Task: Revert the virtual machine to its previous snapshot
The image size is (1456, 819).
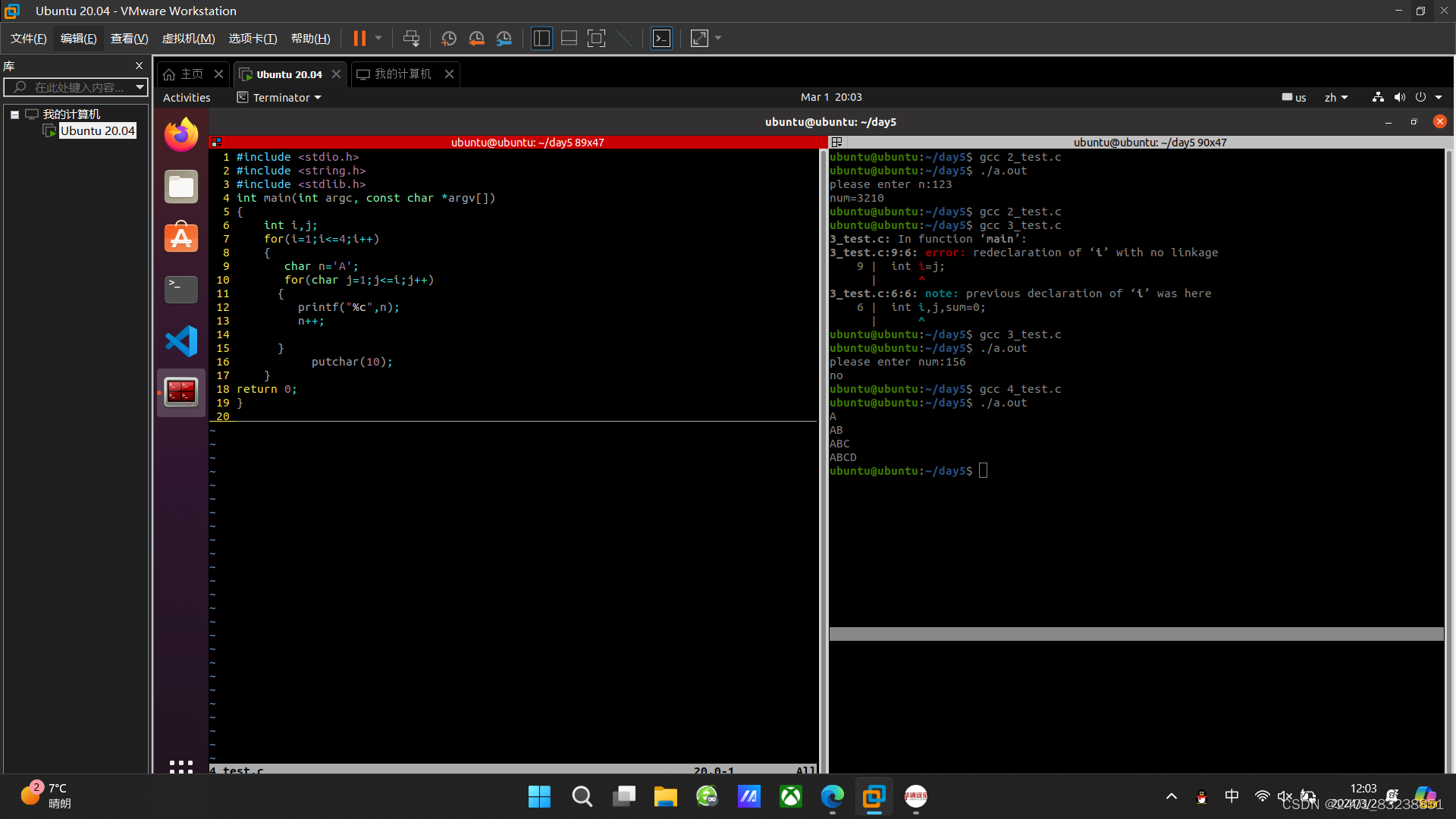Action: pos(476,38)
